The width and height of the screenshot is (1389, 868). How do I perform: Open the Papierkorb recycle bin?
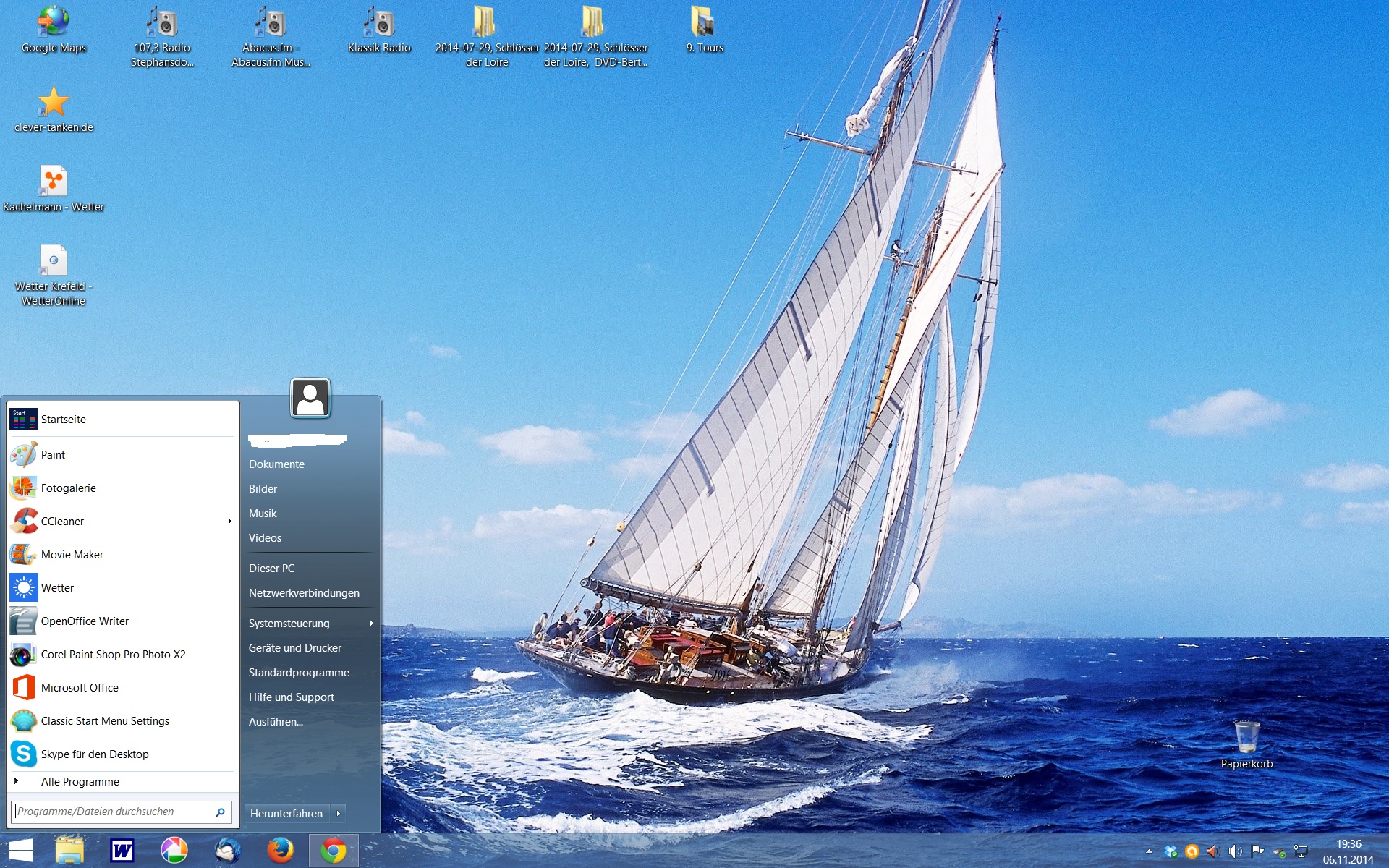click(x=1246, y=739)
